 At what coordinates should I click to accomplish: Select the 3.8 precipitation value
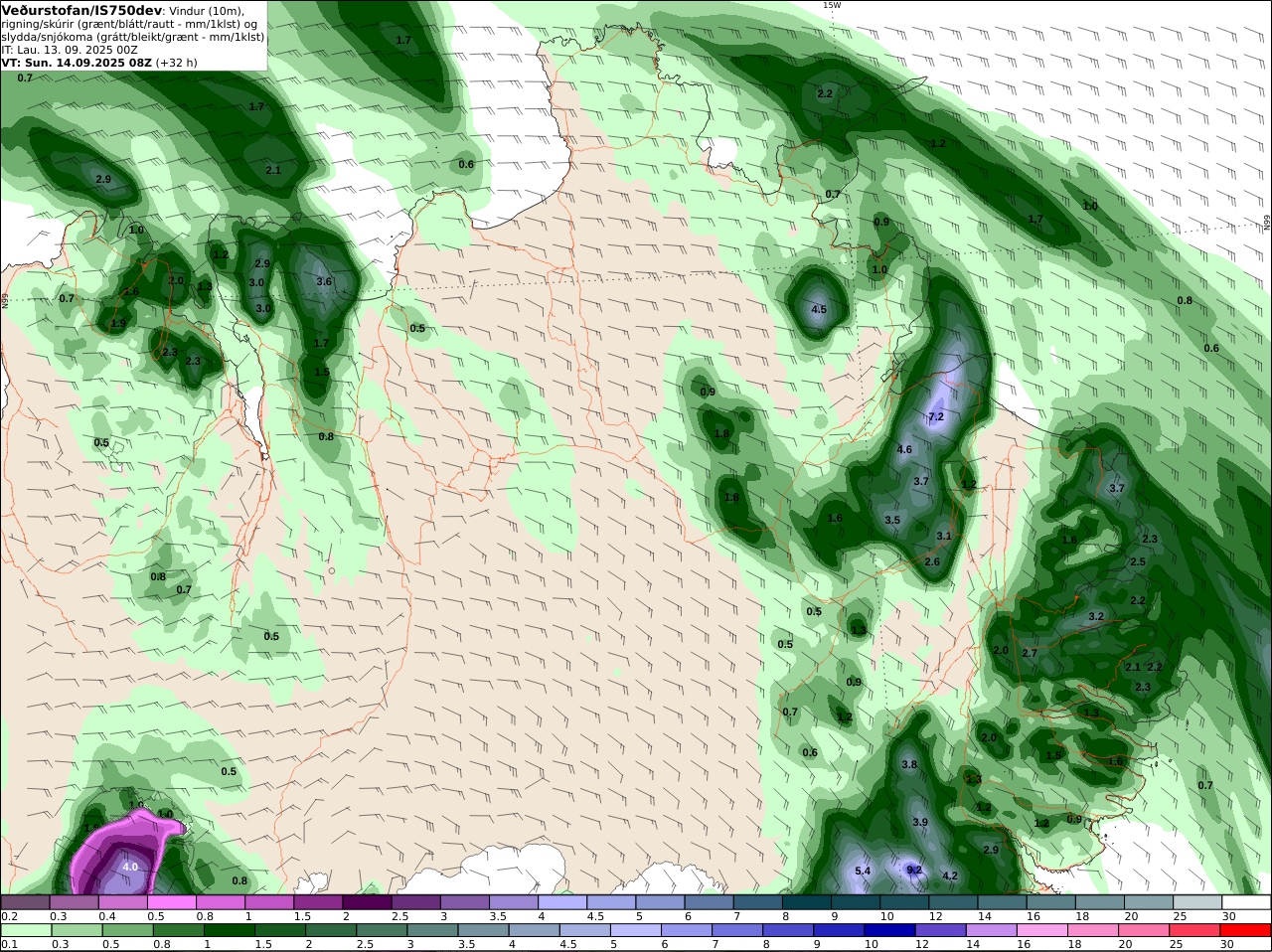coord(909,764)
